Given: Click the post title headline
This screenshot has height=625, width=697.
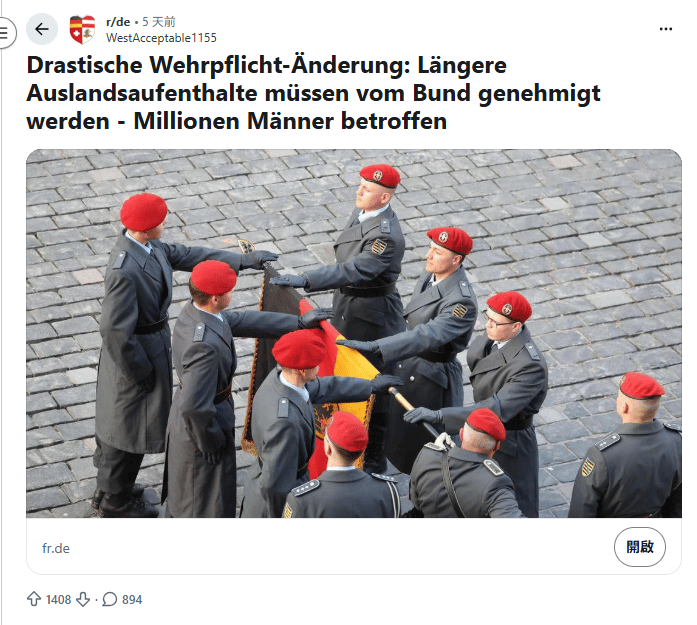Looking at the screenshot, I should click(x=313, y=93).
